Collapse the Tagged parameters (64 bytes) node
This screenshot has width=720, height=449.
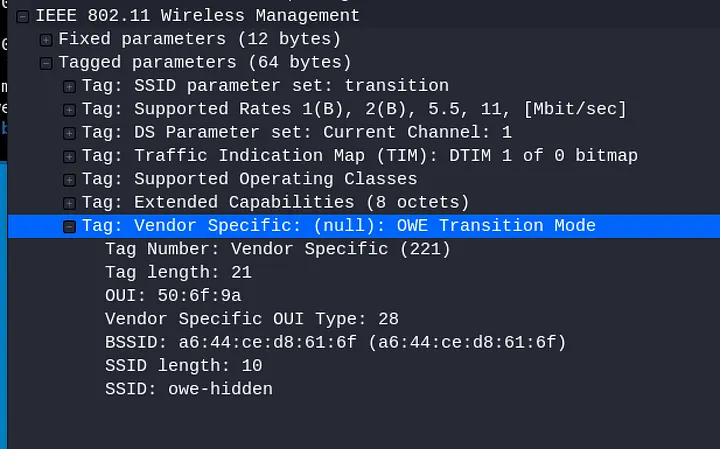[46, 63]
